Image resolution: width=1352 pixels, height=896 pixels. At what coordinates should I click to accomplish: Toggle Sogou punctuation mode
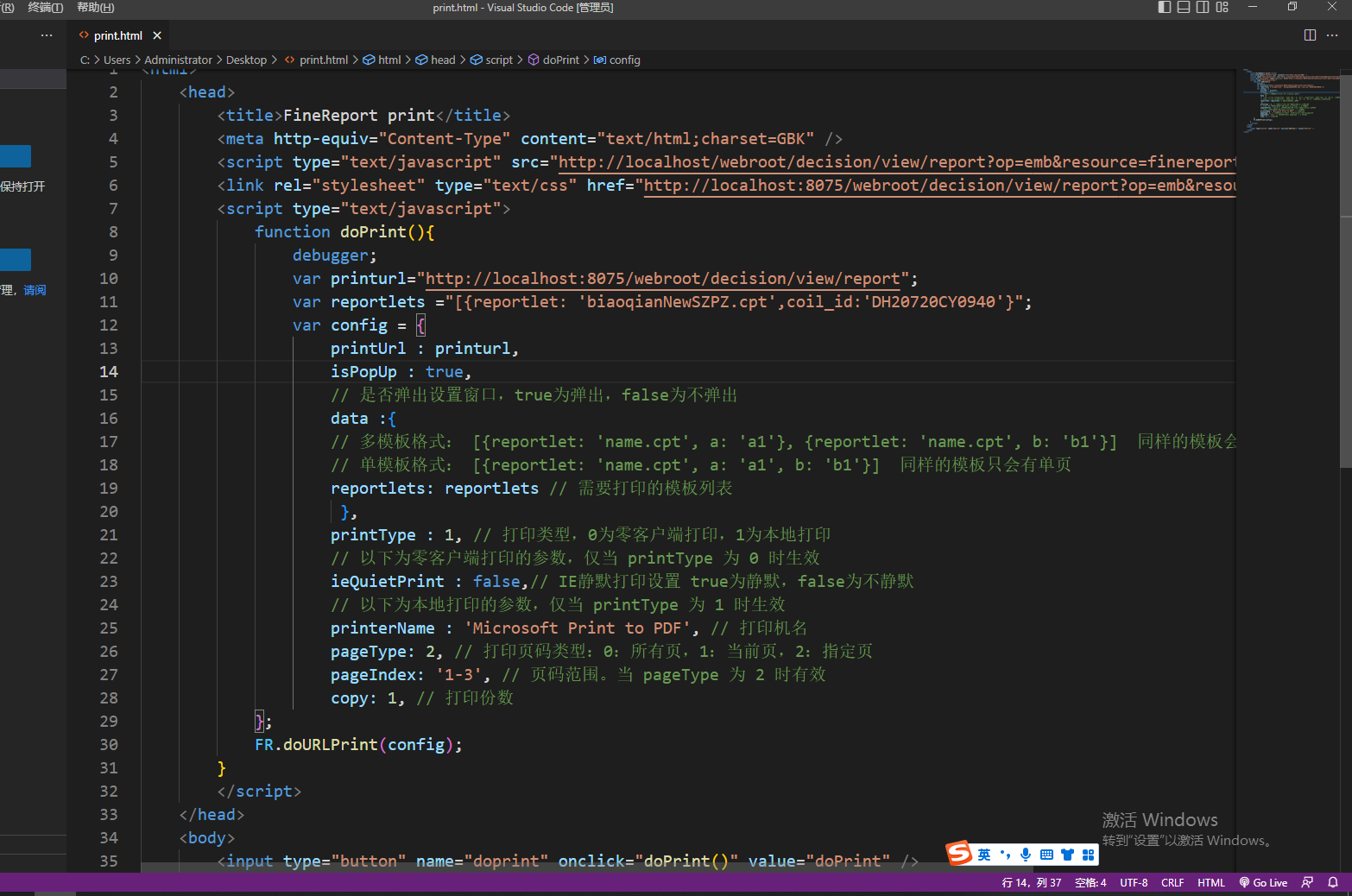pyautogui.click(x=1005, y=855)
